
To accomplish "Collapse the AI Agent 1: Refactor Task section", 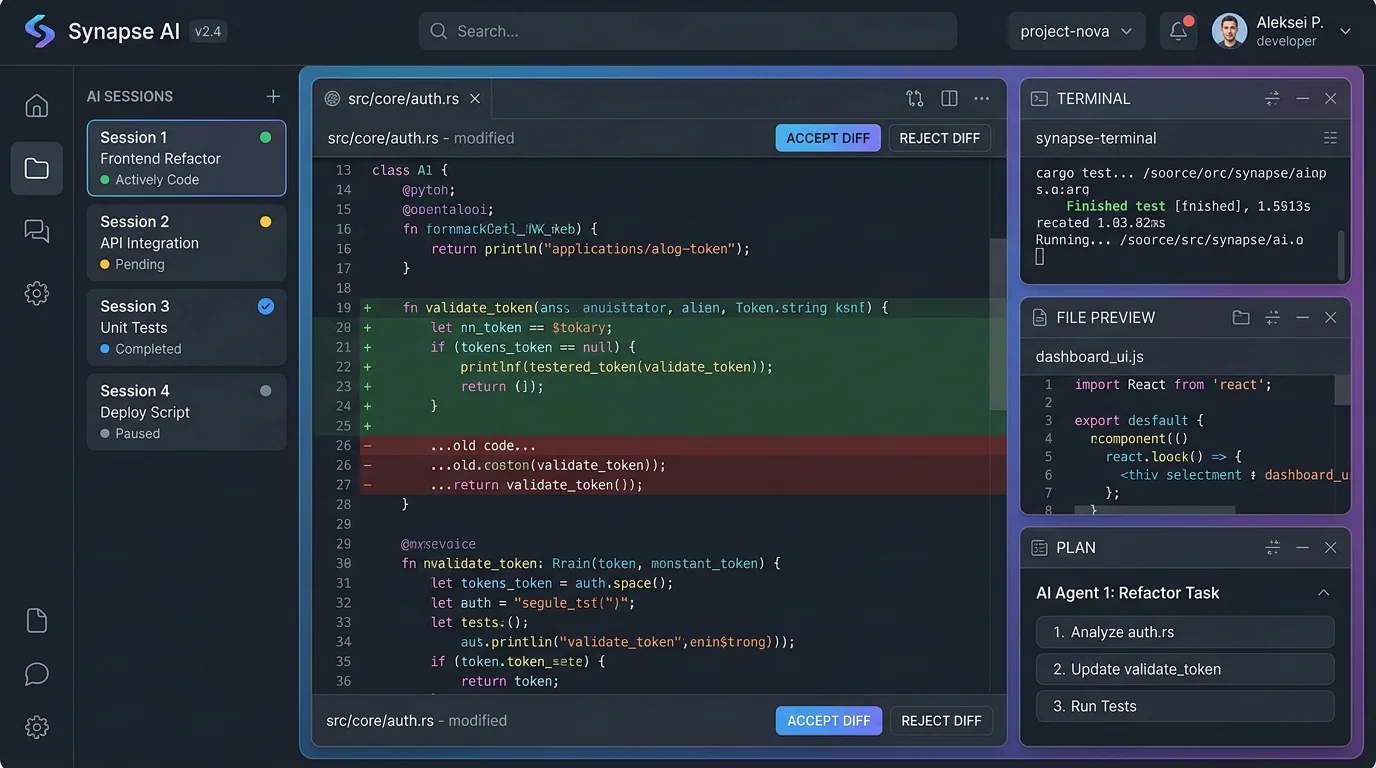I will pyautogui.click(x=1323, y=592).
